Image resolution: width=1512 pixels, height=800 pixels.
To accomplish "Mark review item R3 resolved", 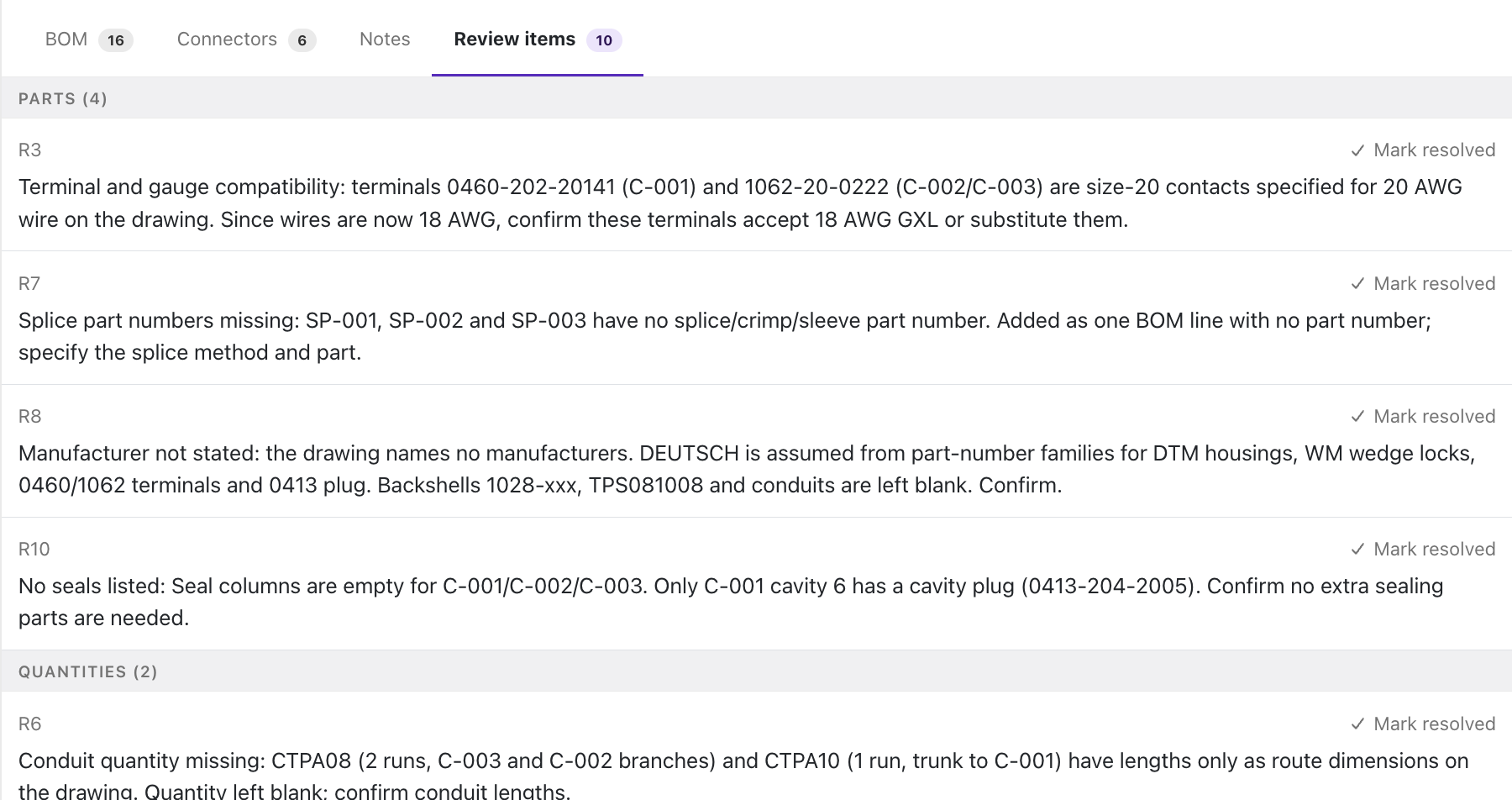I will pyautogui.click(x=1423, y=150).
